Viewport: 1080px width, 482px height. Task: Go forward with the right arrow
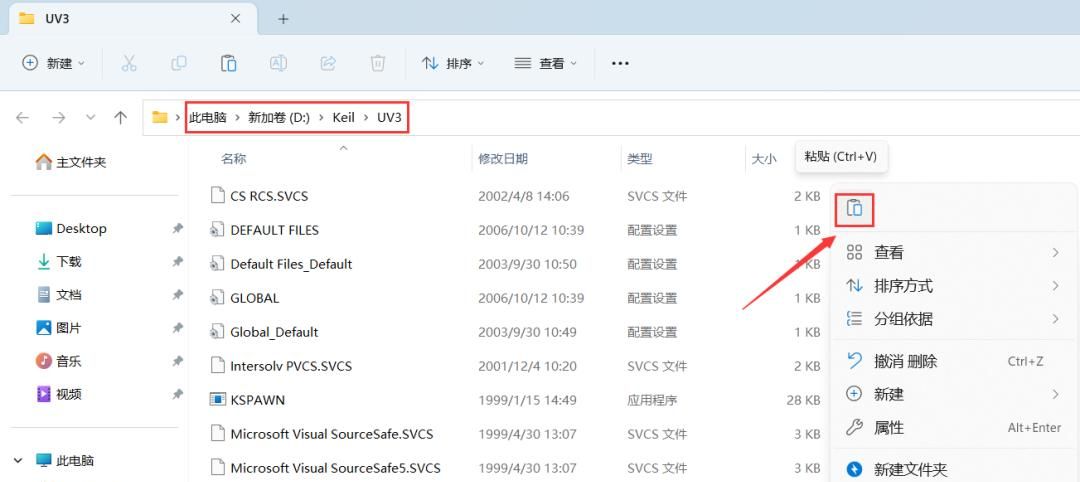[x=59, y=118]
